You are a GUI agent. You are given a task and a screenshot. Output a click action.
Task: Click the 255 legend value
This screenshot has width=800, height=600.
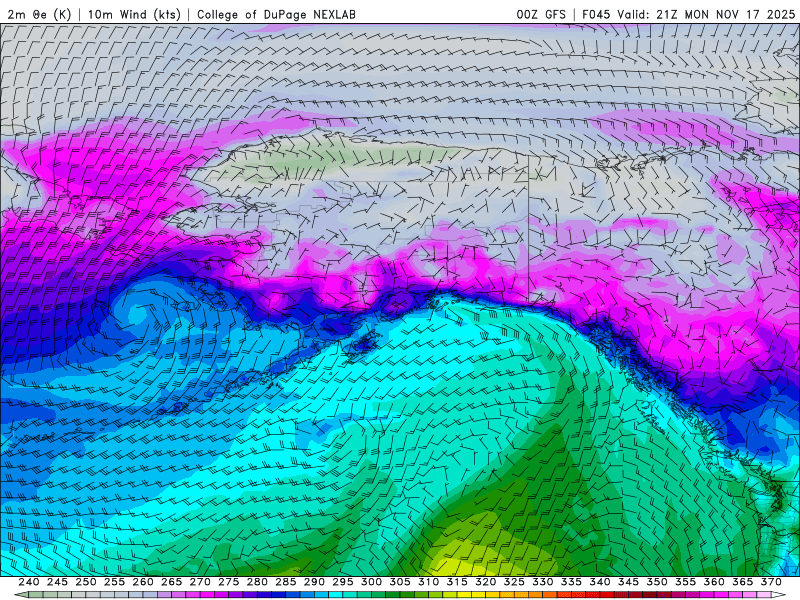click(x=114, y=582)
